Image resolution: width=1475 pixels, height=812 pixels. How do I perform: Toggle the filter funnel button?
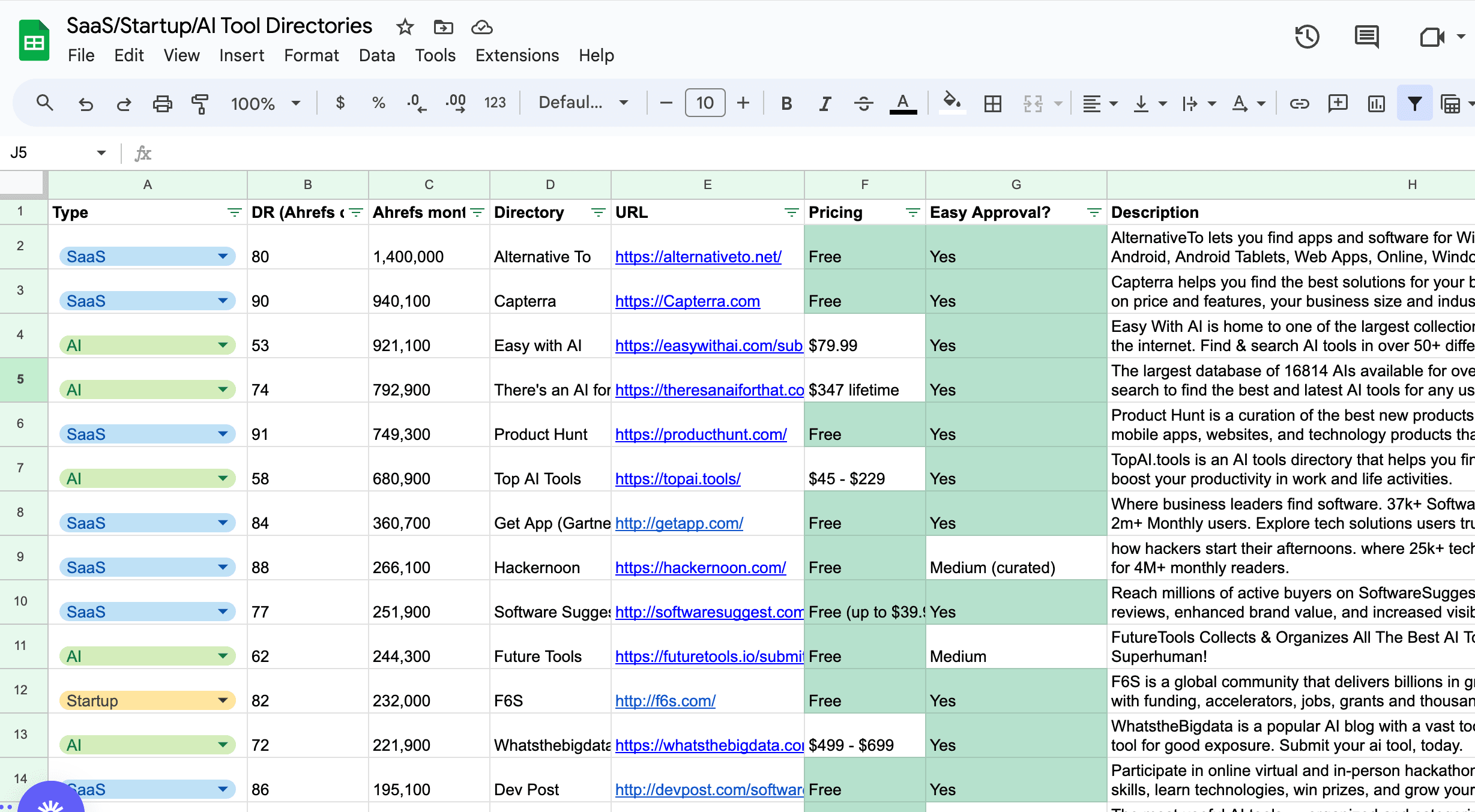click(x=1414, y=103)
